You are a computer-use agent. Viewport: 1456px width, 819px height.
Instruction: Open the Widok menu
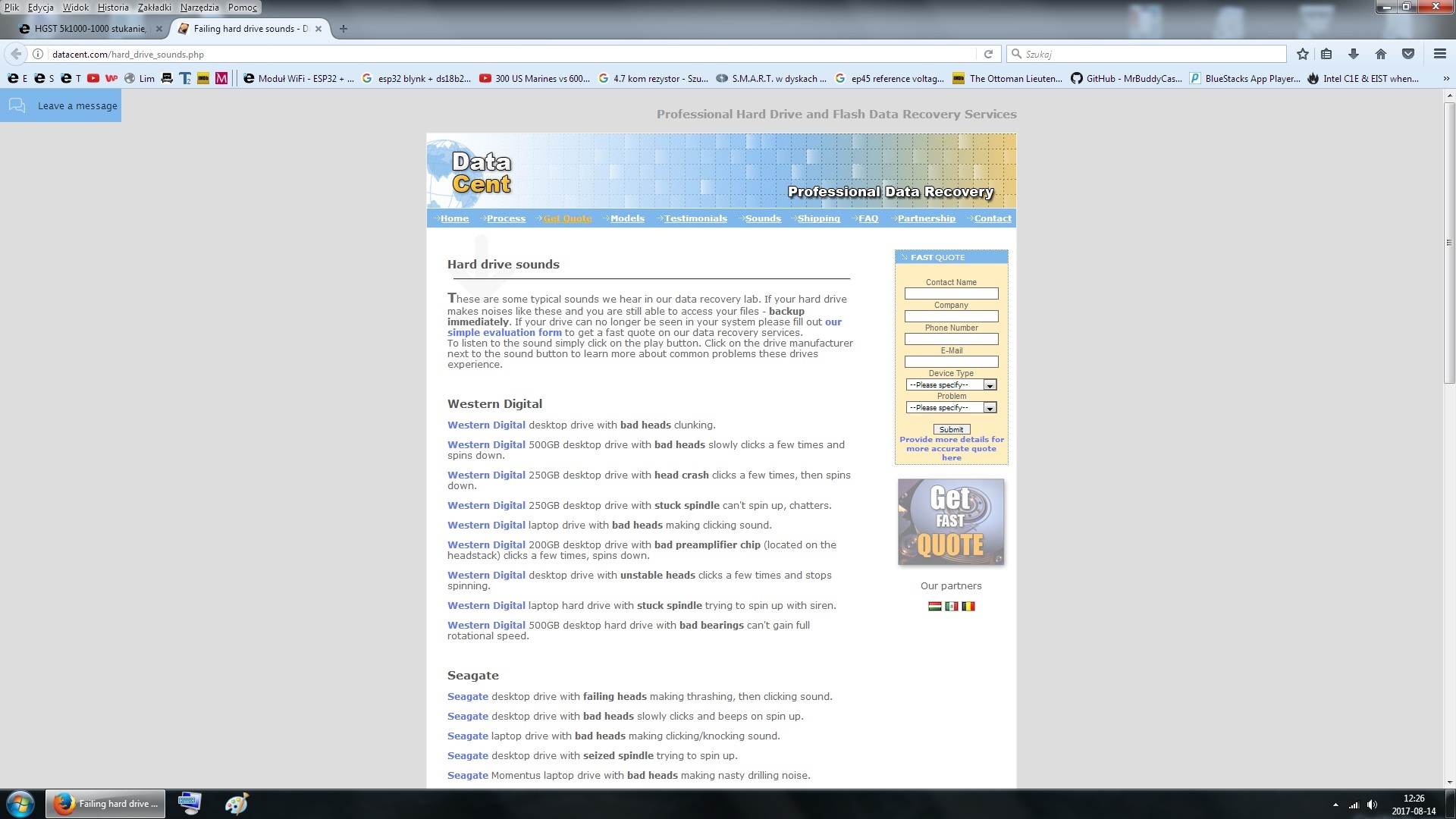pyautogui.click(x=76, y=8)
